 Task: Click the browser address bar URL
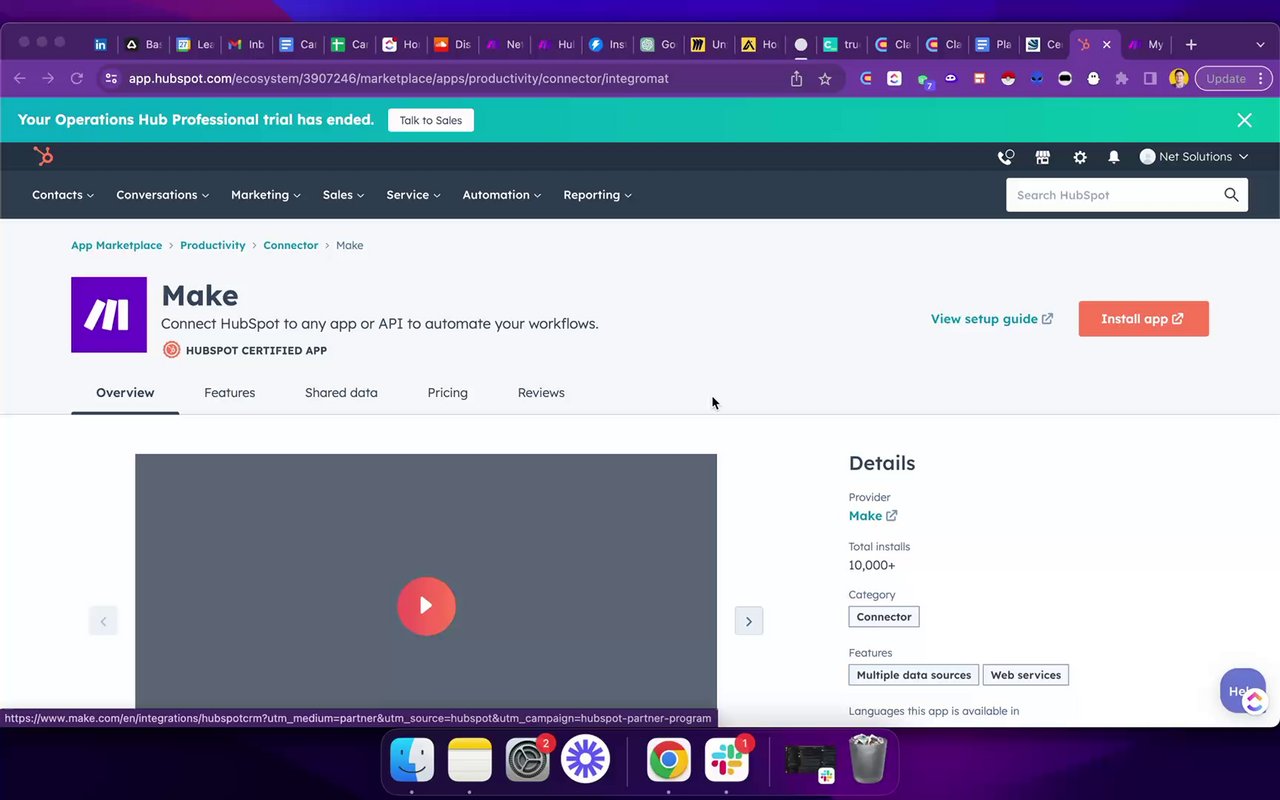[x=399, y=78]
